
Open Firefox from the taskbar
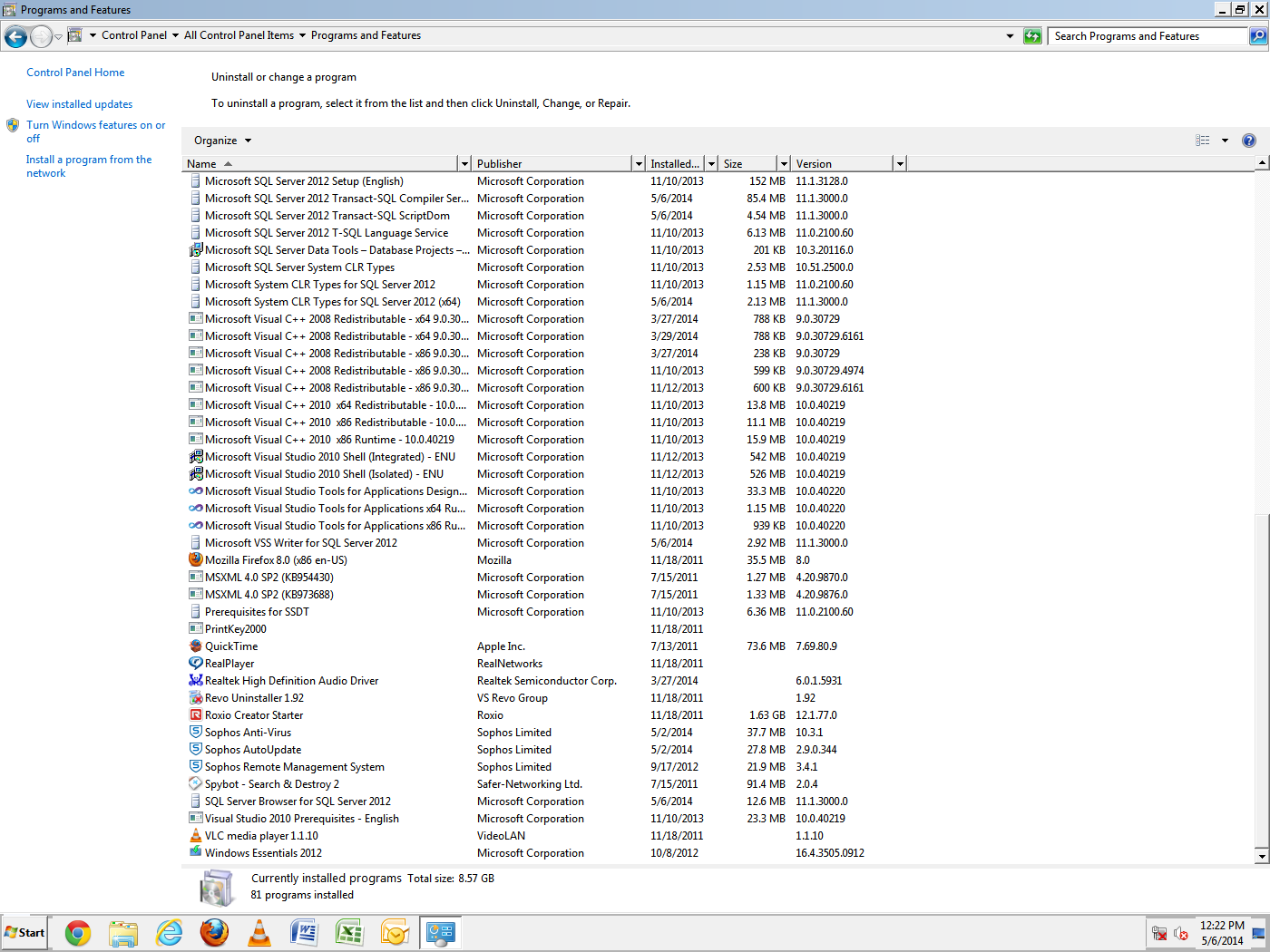point(214,933)
